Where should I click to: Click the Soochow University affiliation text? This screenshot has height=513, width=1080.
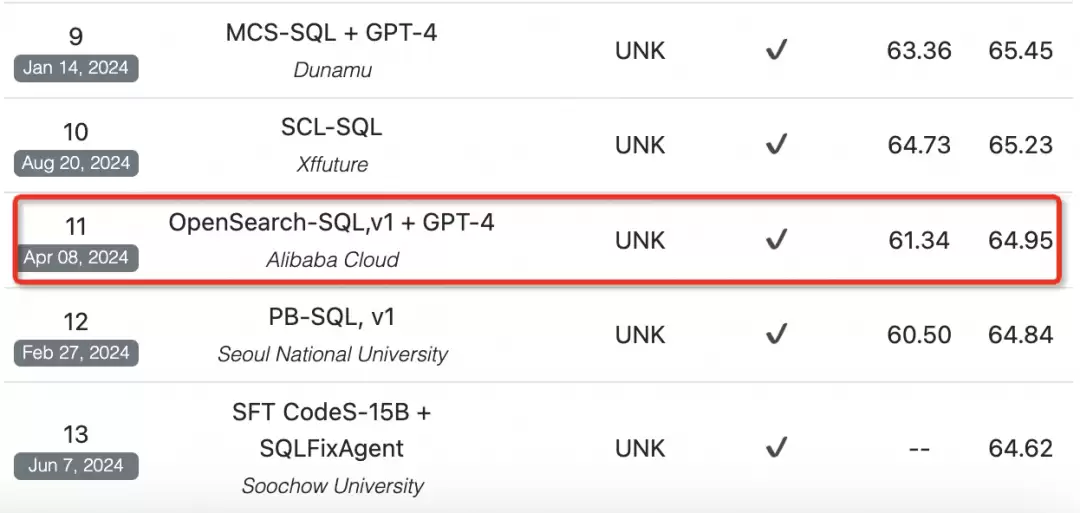(333, 486)
